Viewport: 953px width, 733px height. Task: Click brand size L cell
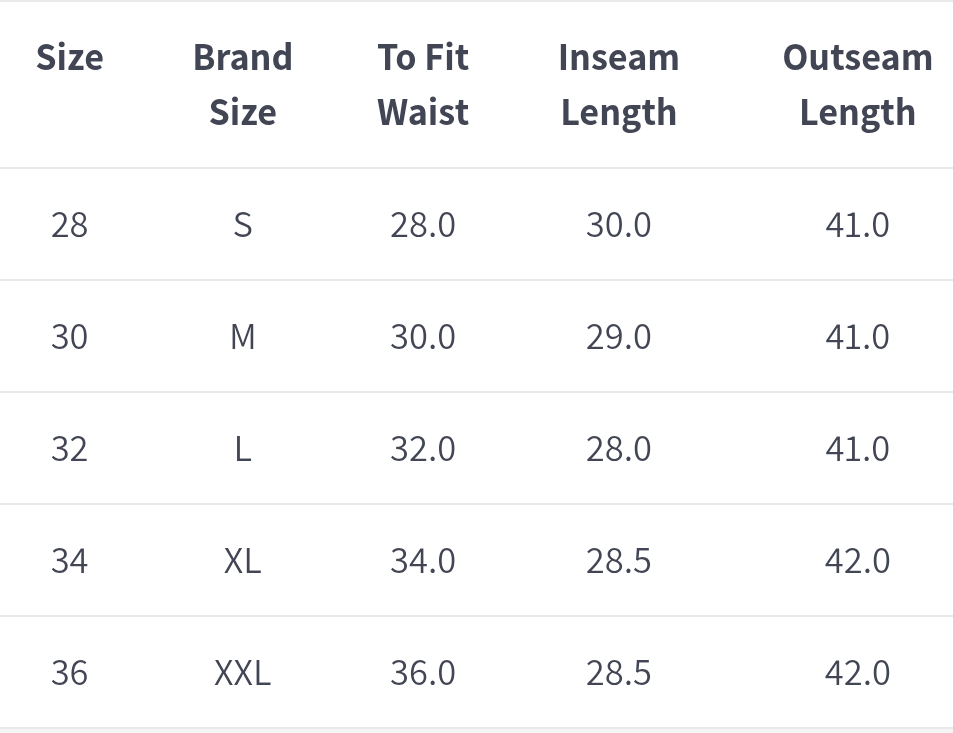point(242,449)
